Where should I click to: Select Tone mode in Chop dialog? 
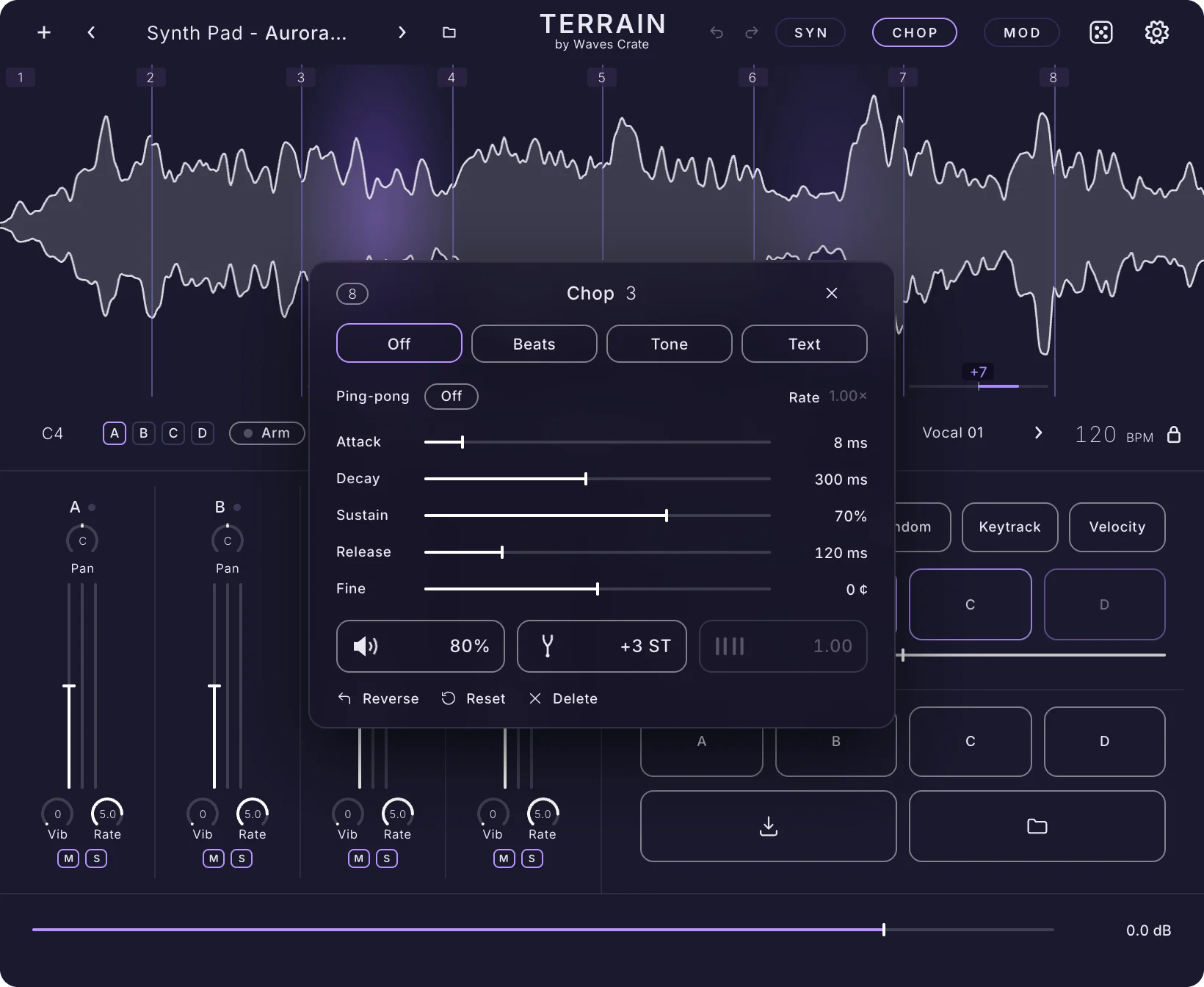click(670, 344)
